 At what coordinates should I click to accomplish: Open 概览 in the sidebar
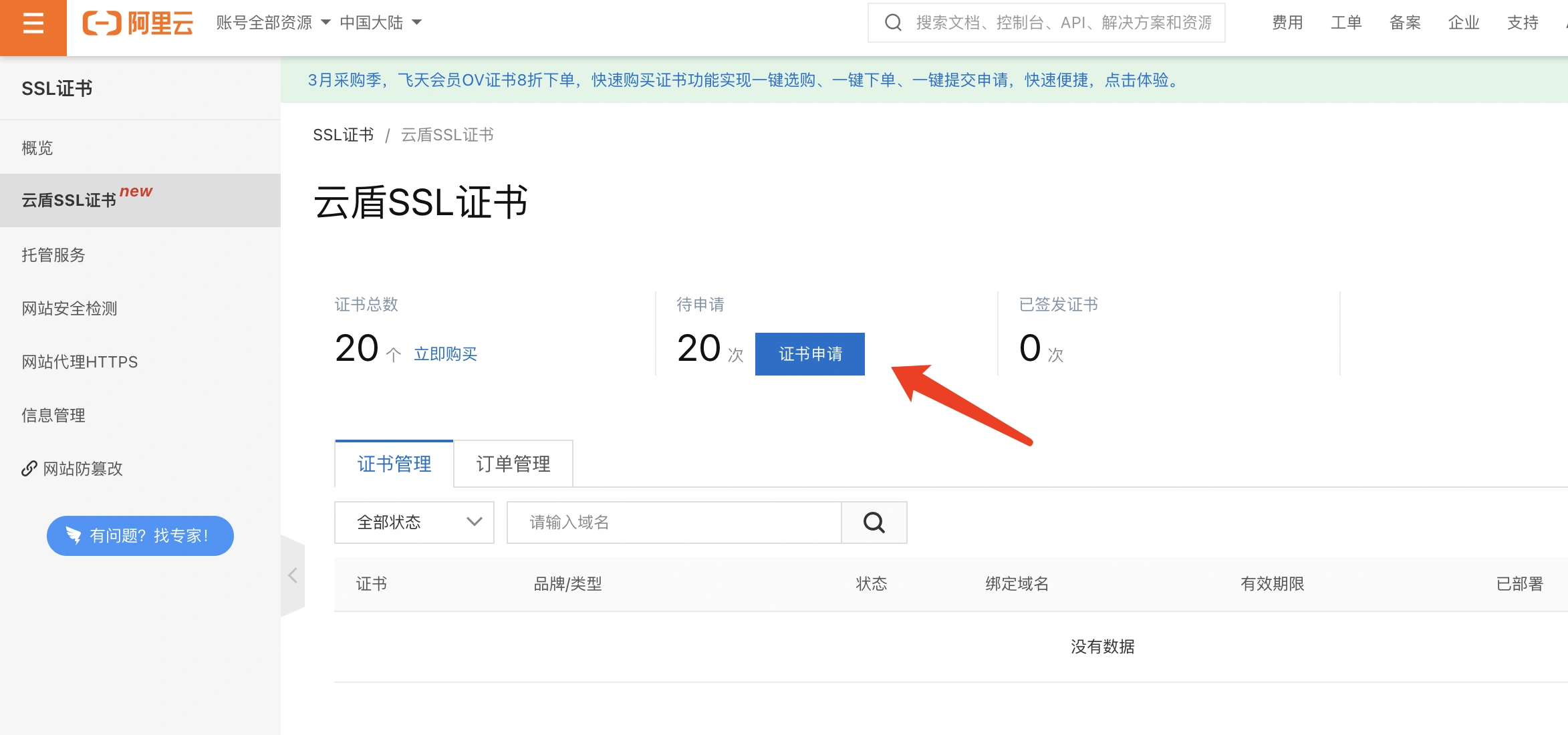pyautogui.click(x=37, y=148)
